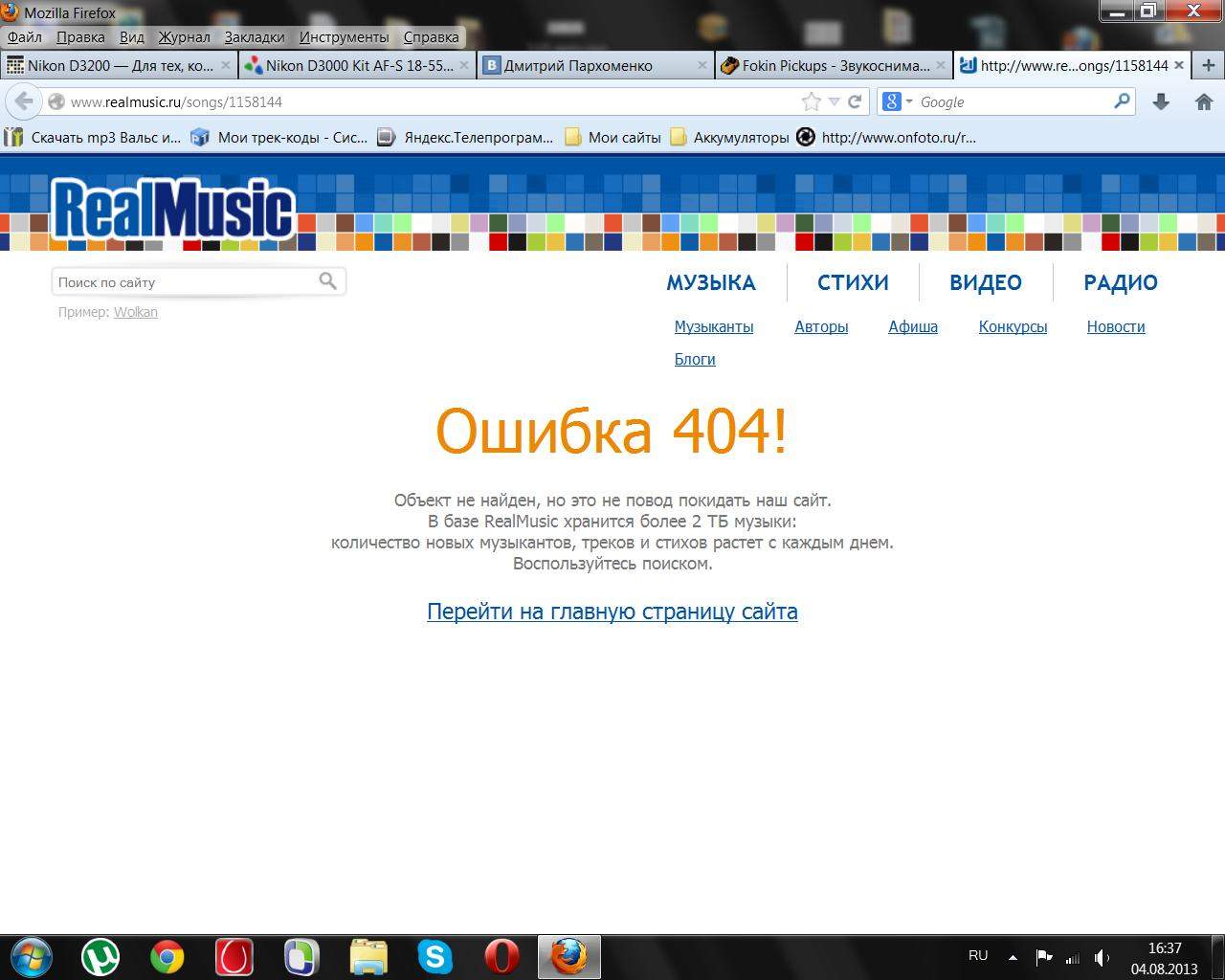Image resolution: width=1225 pixels, height=980 pixels.
Task: Reload the page with the refresh icon
Action: click(855, 101)
